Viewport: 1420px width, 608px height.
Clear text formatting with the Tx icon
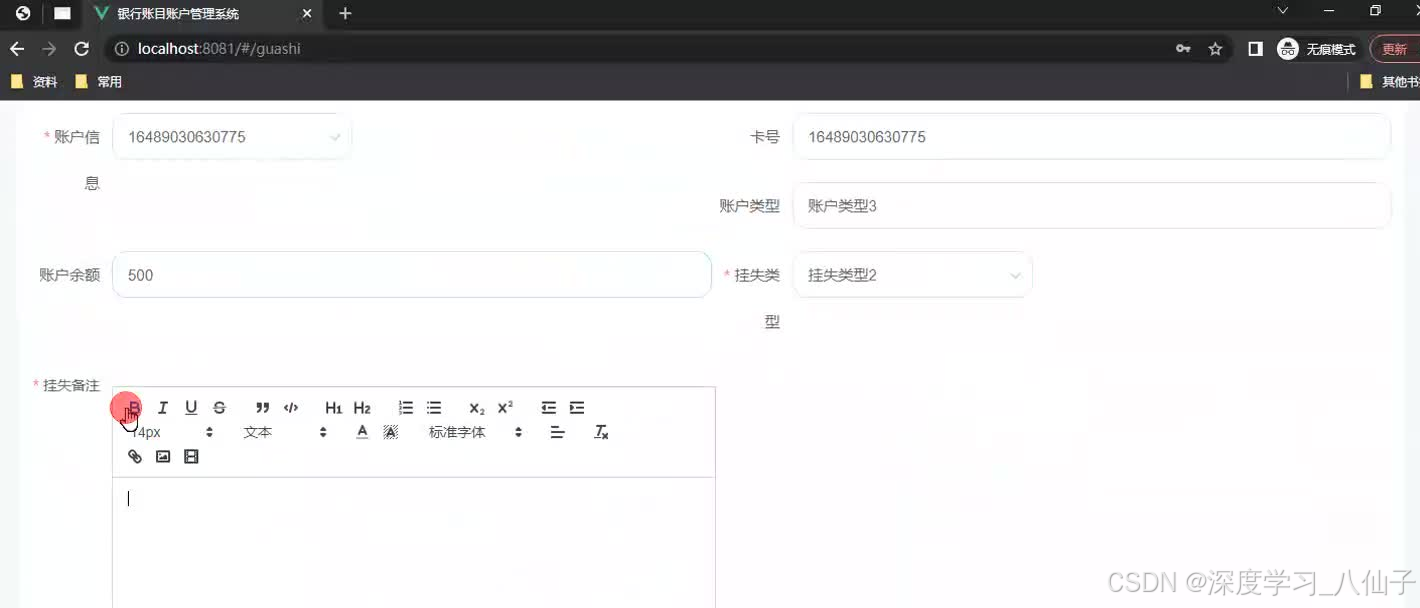pos(601,431)
